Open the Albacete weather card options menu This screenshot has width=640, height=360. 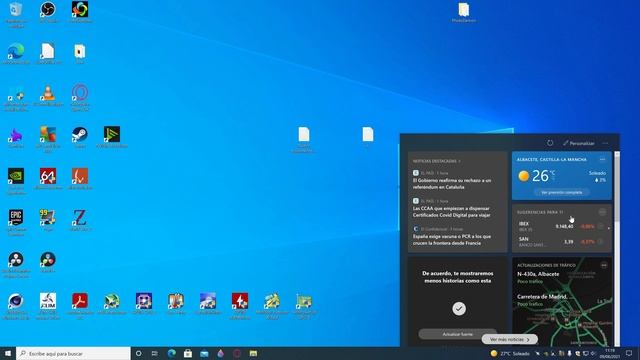pyautogui.click(x=602, y=159)
